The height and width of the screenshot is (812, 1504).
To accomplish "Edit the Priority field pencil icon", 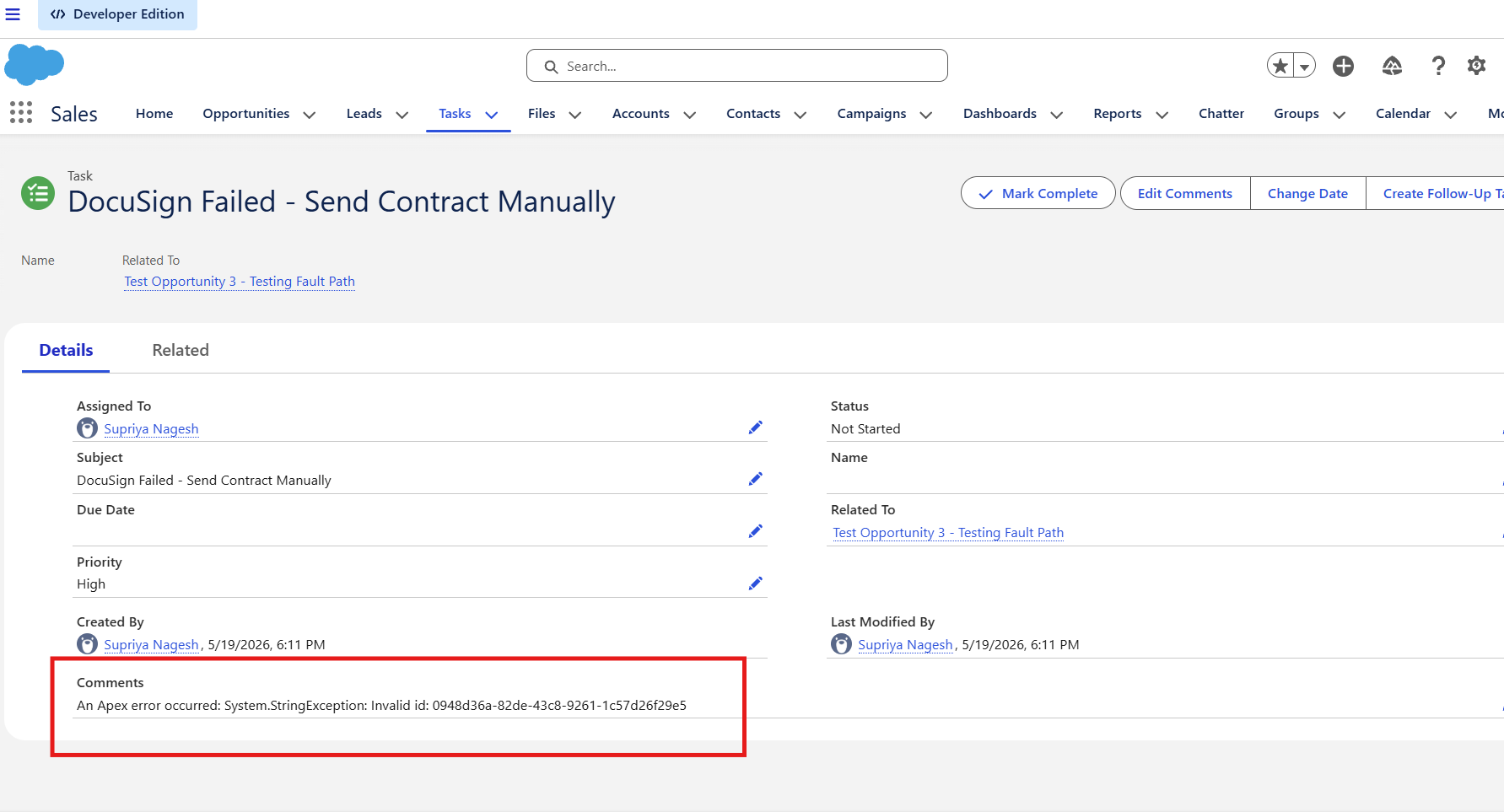I will click(x=755, y=583).
